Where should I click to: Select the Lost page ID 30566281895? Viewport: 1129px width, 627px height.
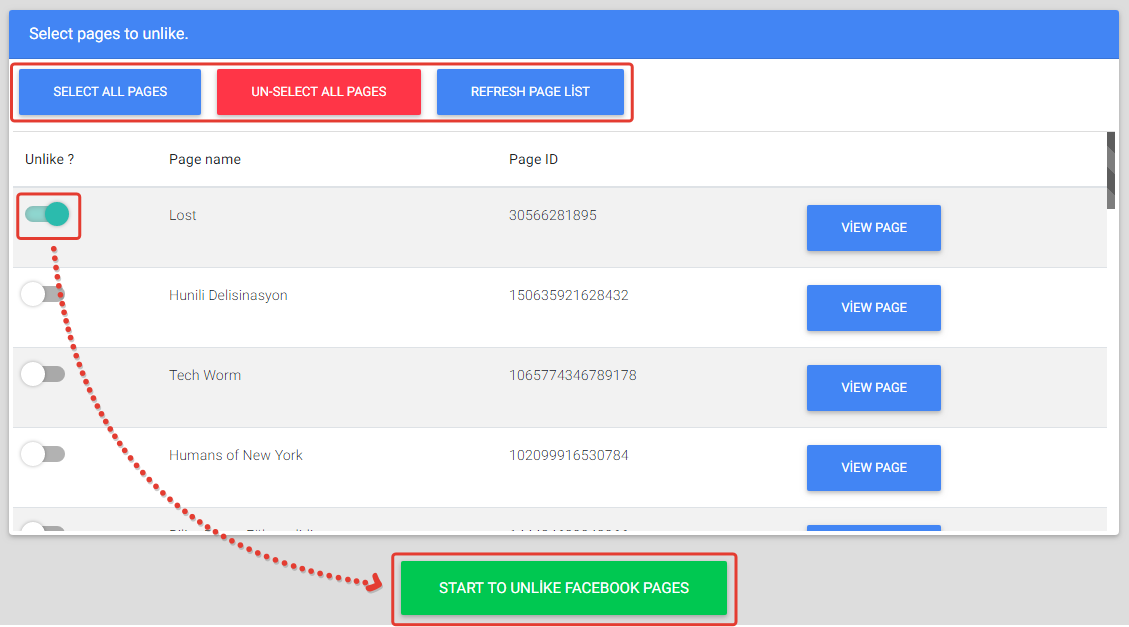click(552, 216)
